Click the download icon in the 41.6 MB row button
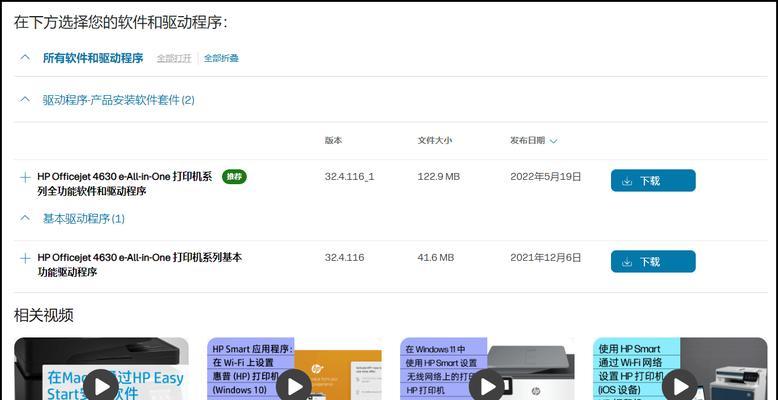This screenshot has height=400, width=778. 627,262
